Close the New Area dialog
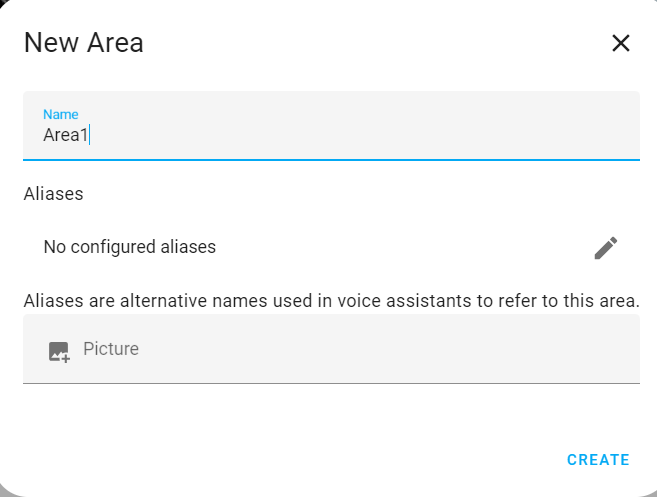Viewport: 657px width, 497px height. point(621,43)
